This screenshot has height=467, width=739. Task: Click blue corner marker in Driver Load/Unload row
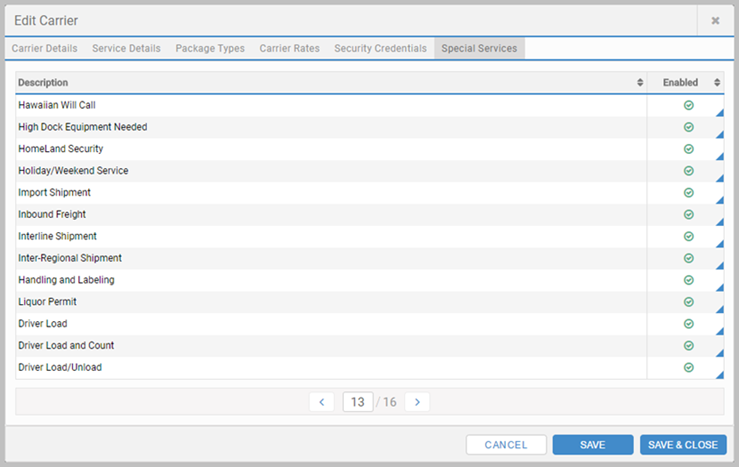(720, 375)
